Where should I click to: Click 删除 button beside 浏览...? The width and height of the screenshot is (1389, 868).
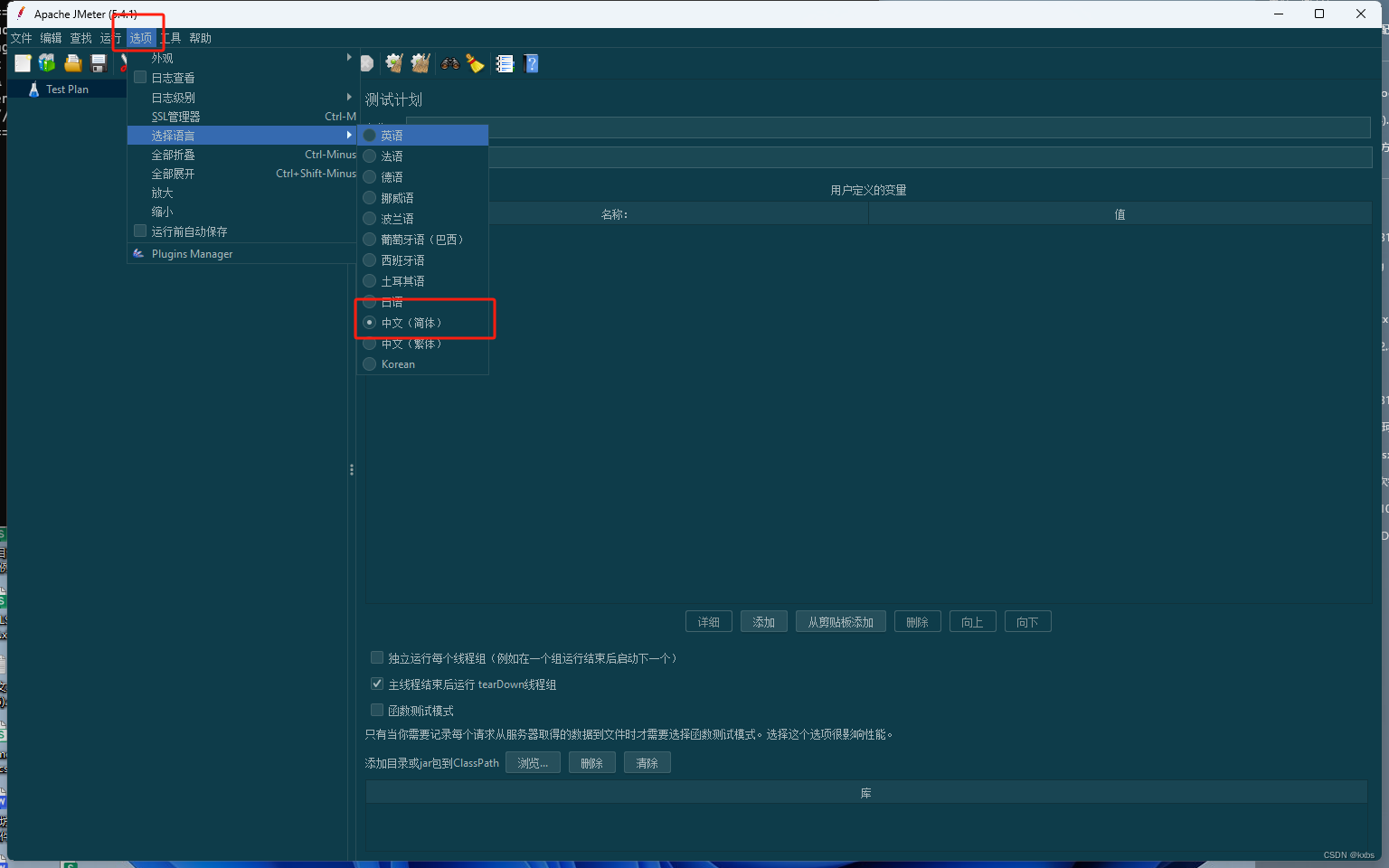coord(592,763)
